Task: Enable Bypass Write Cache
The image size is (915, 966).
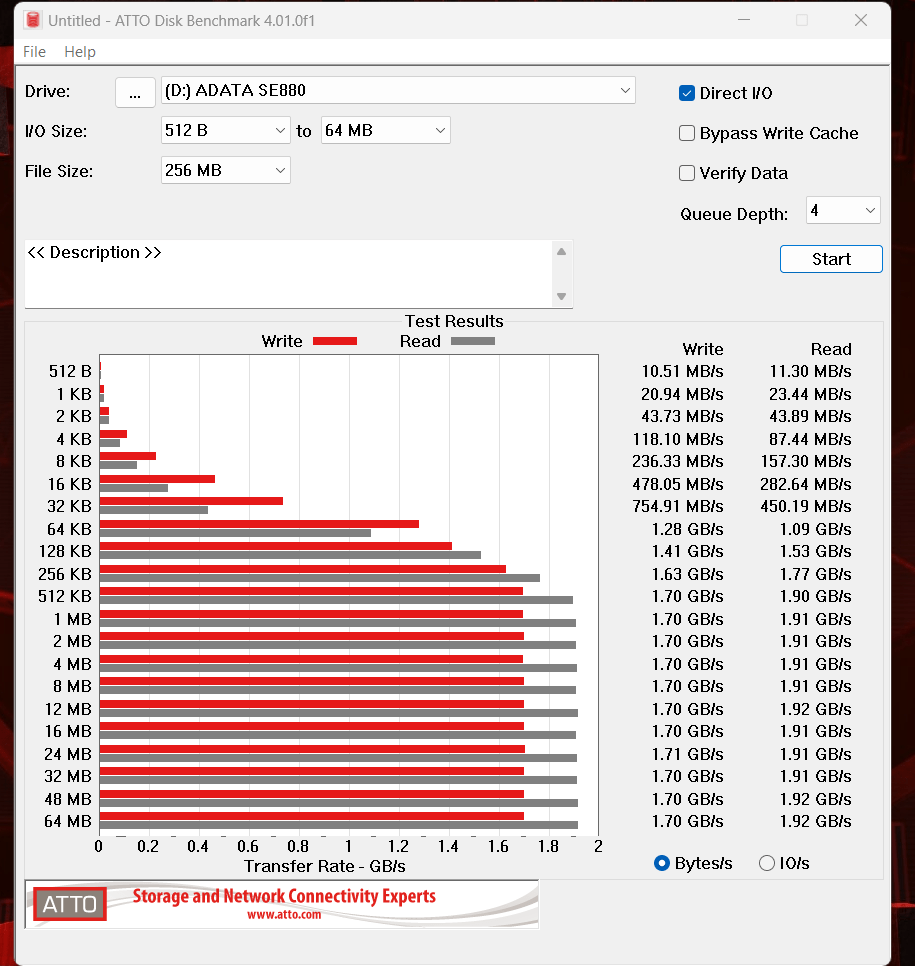Action: click(x=687, y=133)
